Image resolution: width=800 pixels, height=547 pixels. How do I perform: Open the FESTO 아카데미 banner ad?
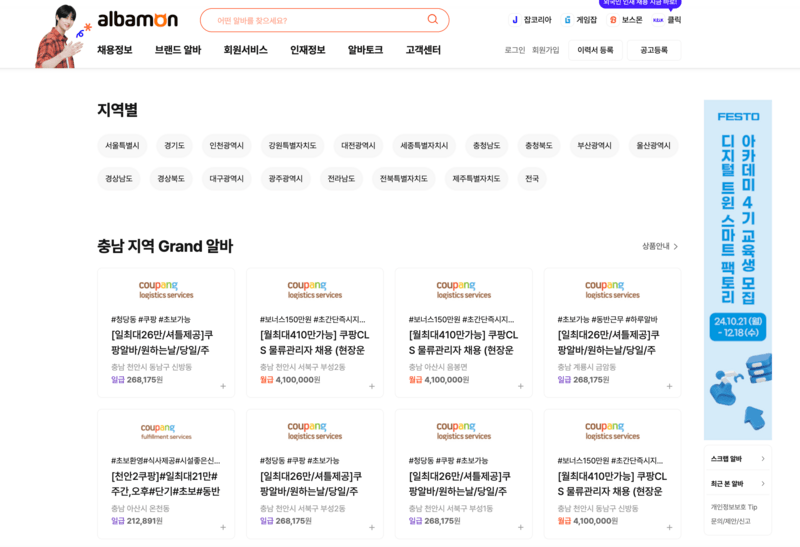coord(738,270)
